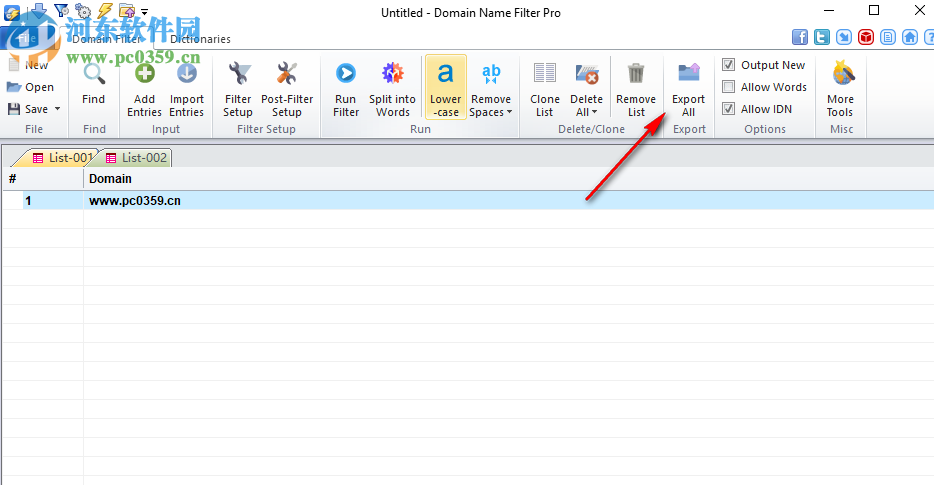Select the List-001 tab

click(x=60, y=158)
